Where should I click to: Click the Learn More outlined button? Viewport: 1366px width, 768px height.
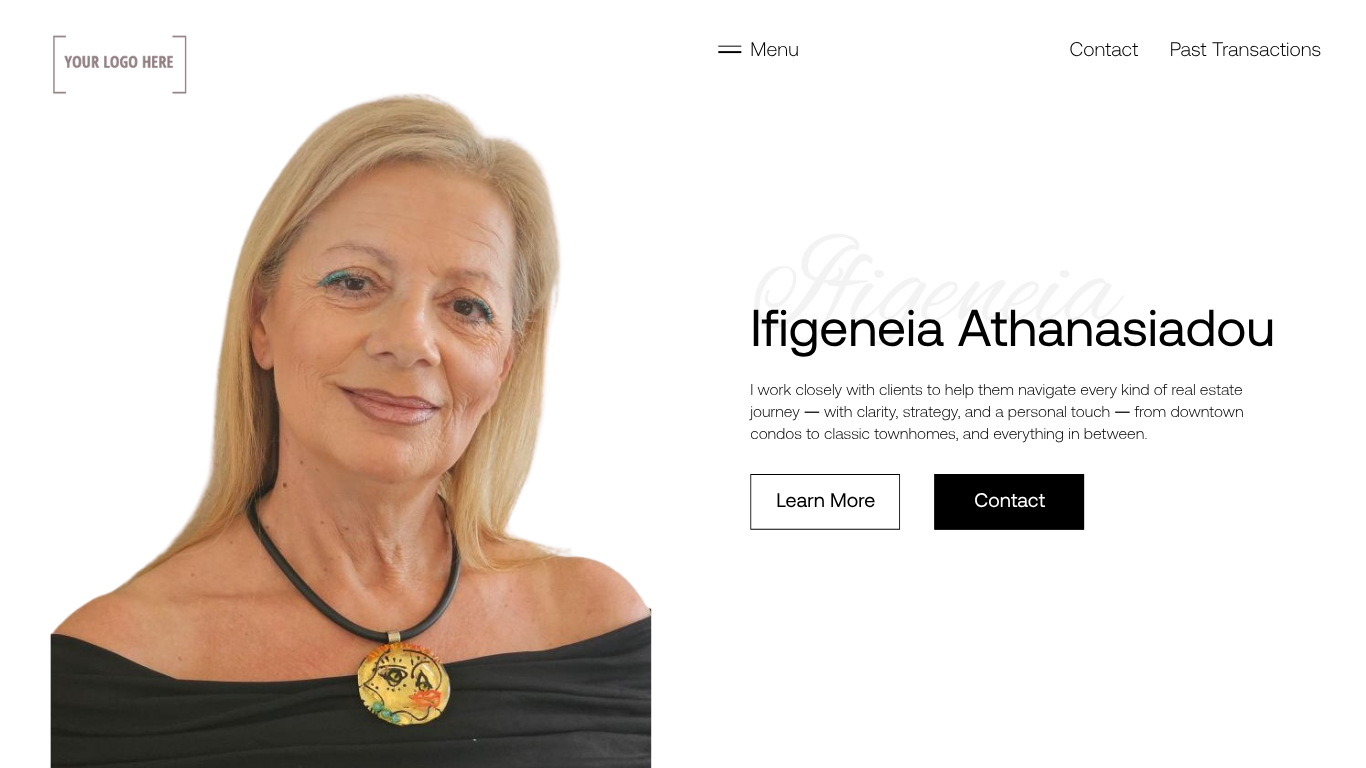[x=825, y=502]
